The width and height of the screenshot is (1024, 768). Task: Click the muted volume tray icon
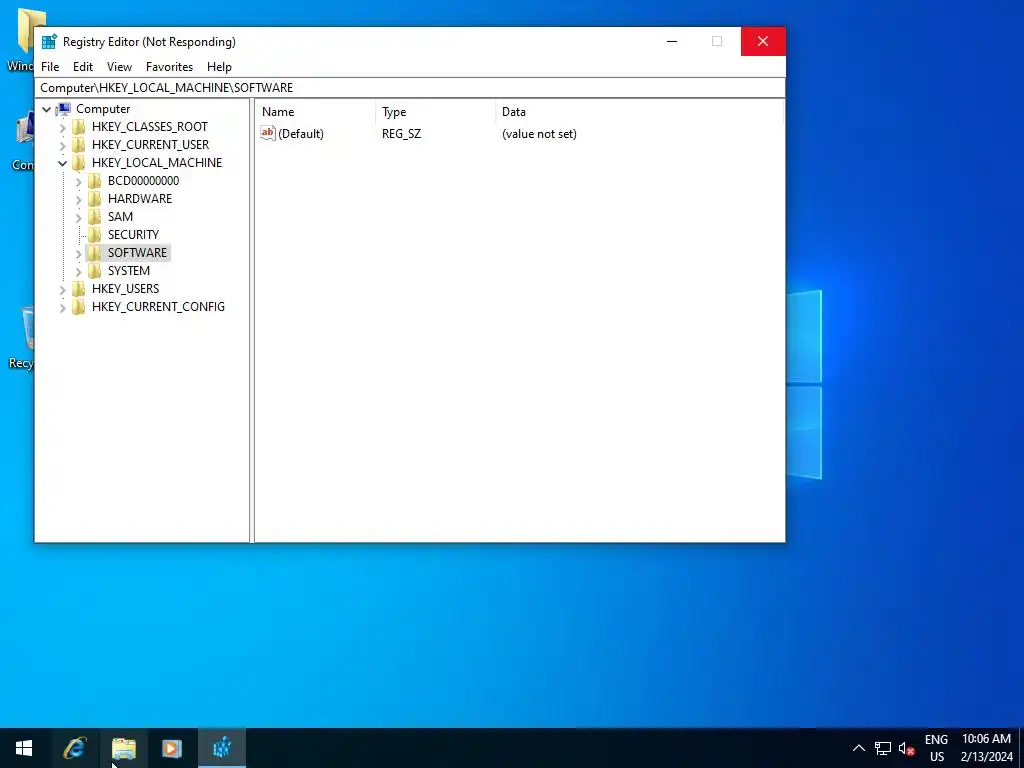(x=906, y=748)
